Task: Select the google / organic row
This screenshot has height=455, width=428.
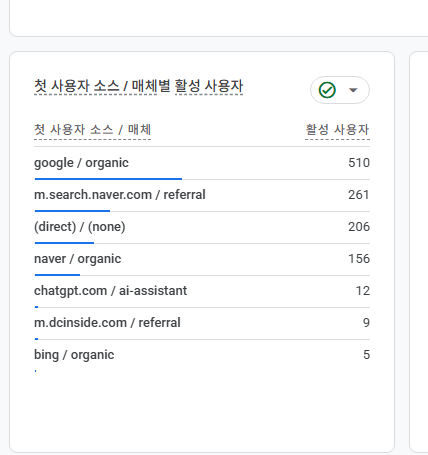Action: (202, 163)
